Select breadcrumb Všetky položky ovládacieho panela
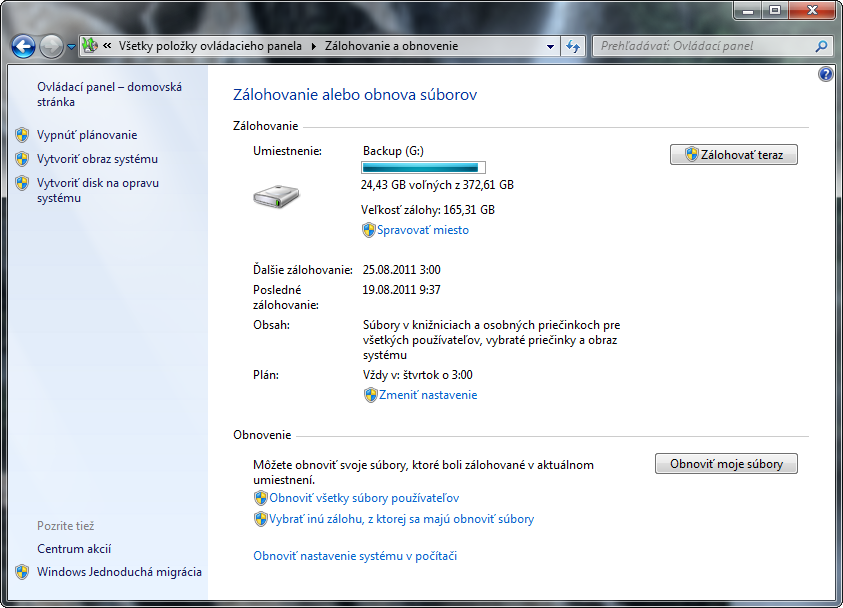843x608 pixels. [210, 46]
